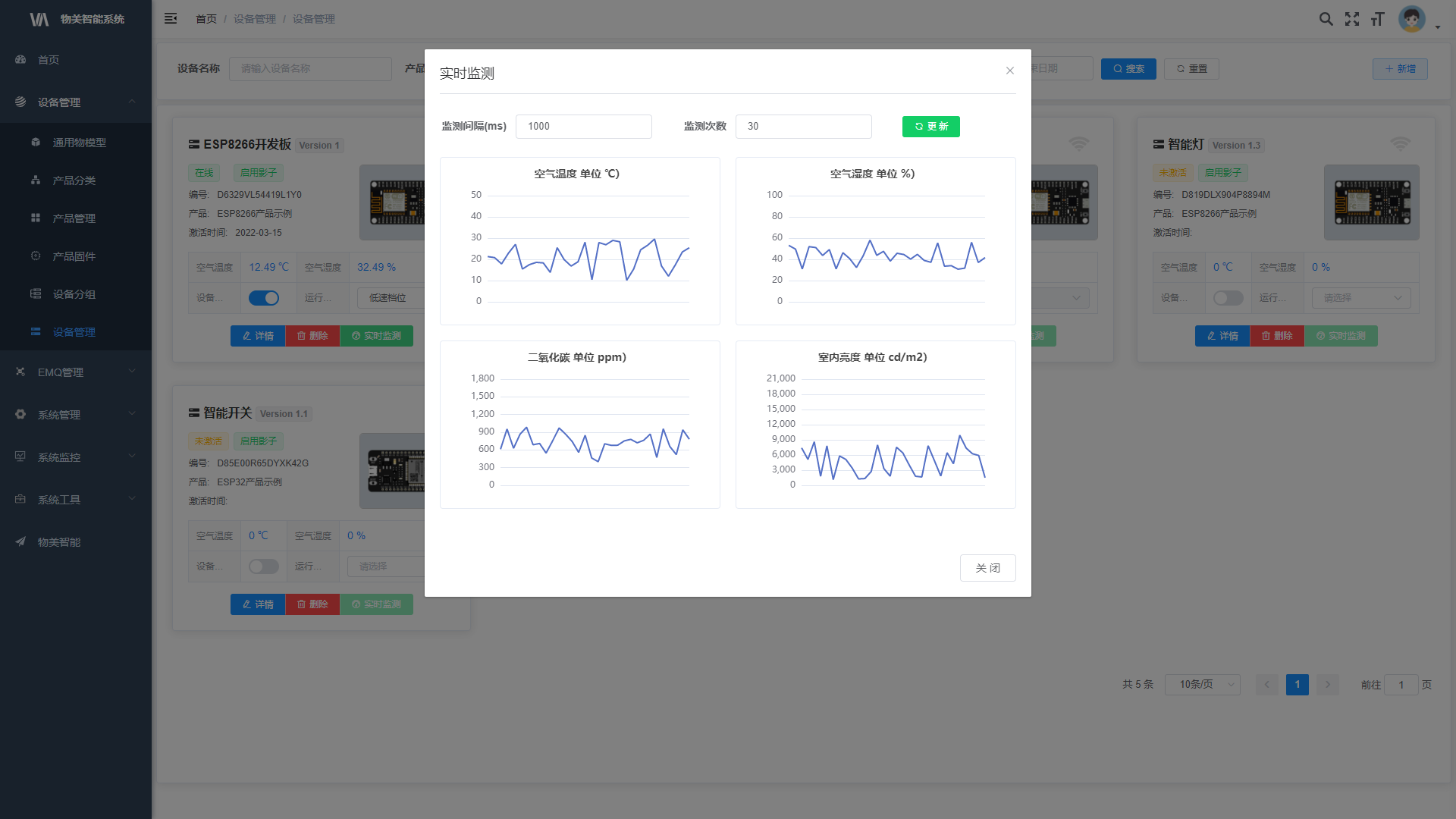1456x819 pixels.
Task: Open font size setting icon
Action: pos(1378,19)
